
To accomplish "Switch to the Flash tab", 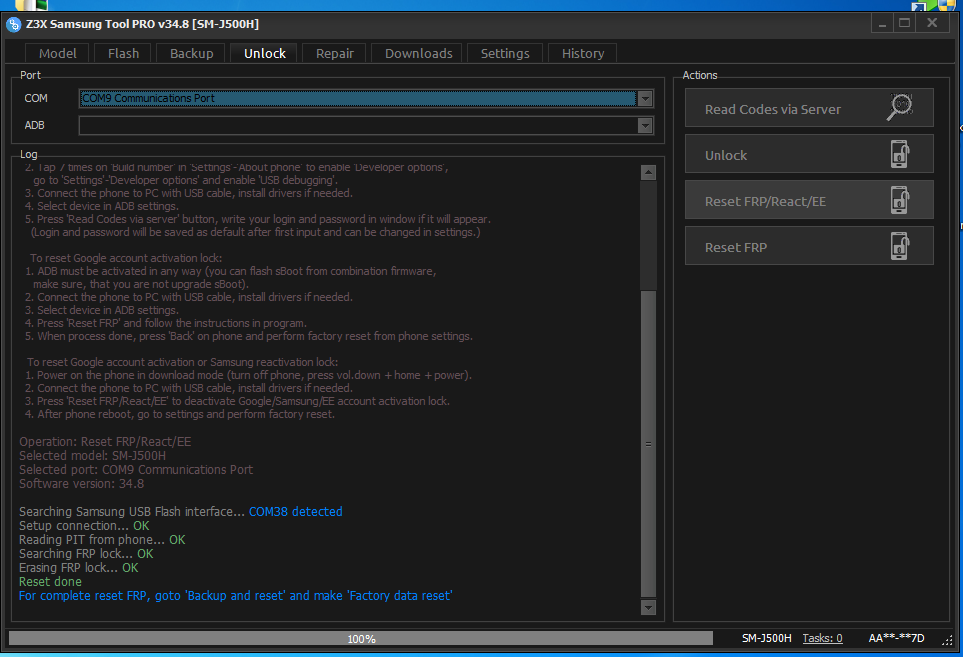I will point(123,53).
